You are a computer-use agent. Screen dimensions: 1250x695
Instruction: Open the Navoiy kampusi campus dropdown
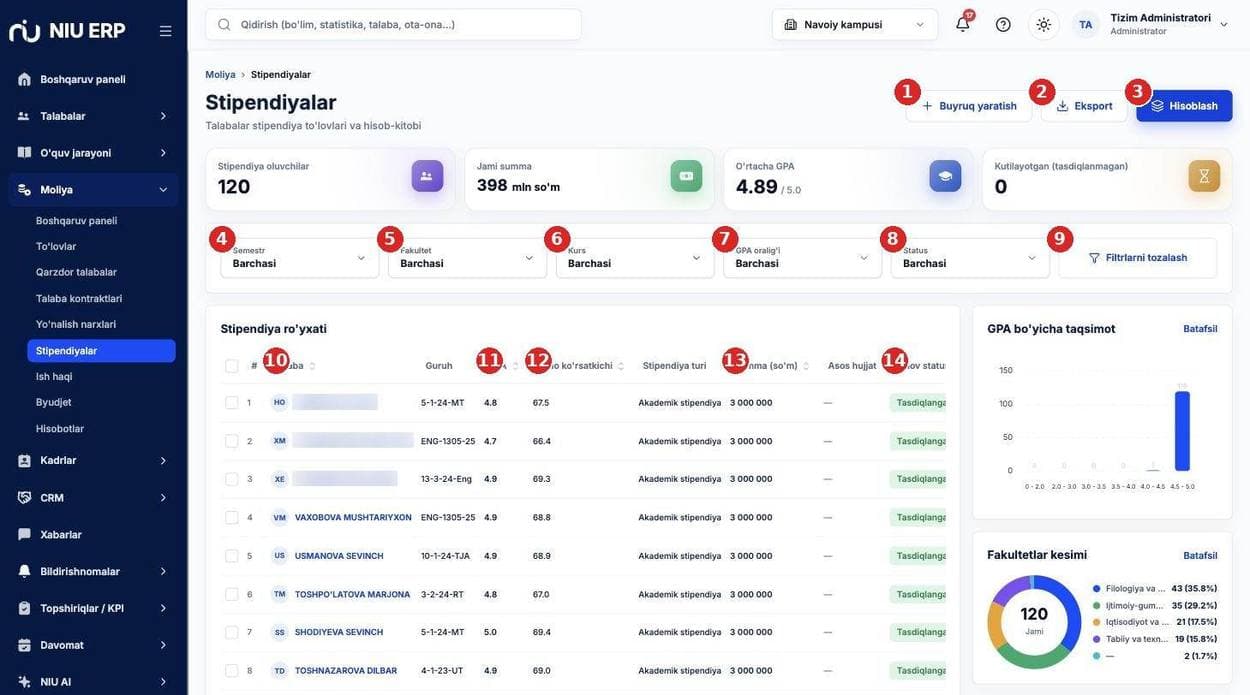pyautogui.click(x=855, y=24)
